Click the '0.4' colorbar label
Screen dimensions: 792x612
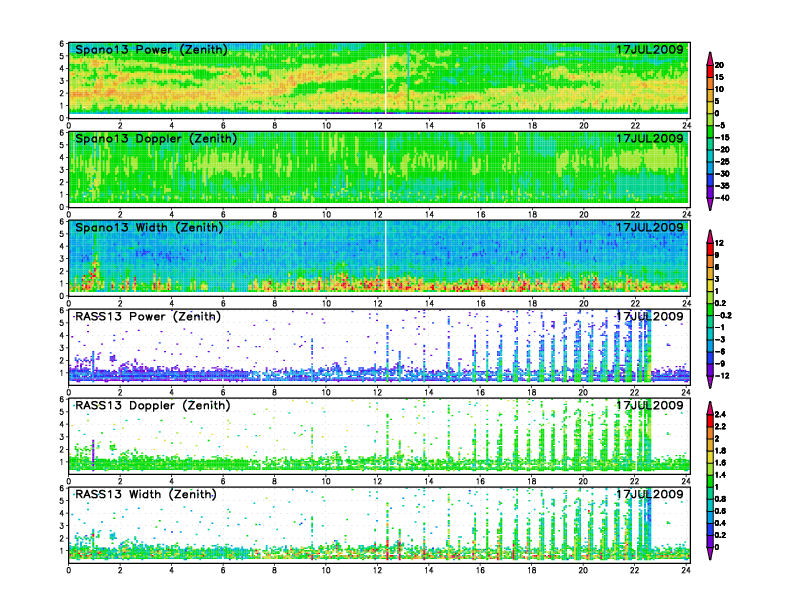(721, 523)
